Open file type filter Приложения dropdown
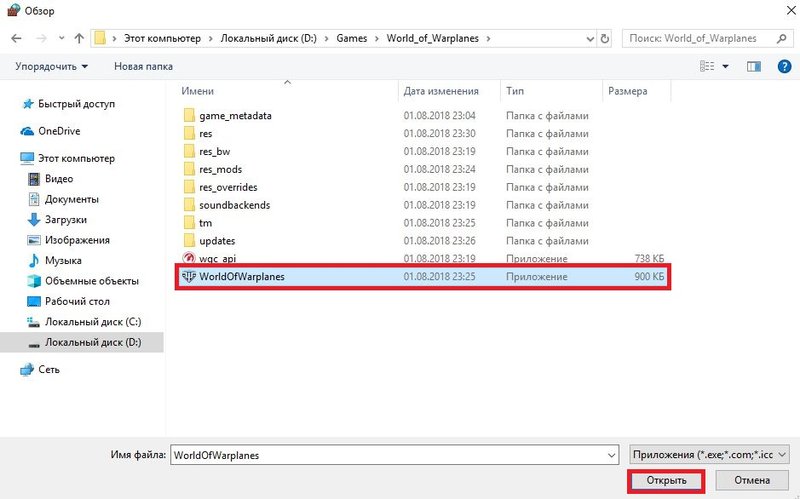This screenshot has height=499, width=800. coord(709,455)
